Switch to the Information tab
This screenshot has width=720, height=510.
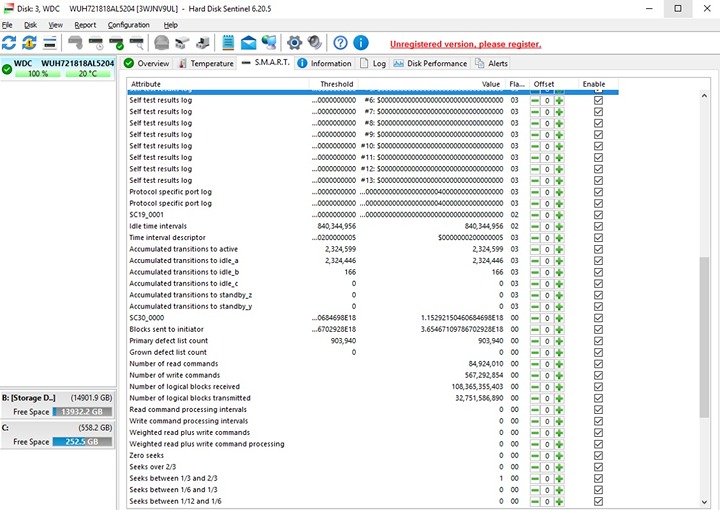tap(325, 63)
